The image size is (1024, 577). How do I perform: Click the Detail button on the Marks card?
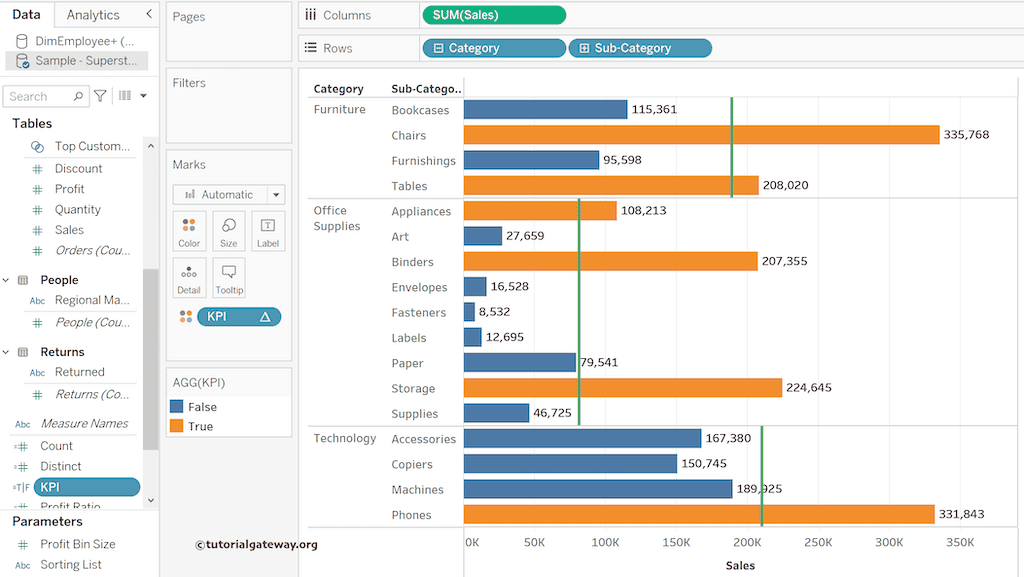pos(189,277)
